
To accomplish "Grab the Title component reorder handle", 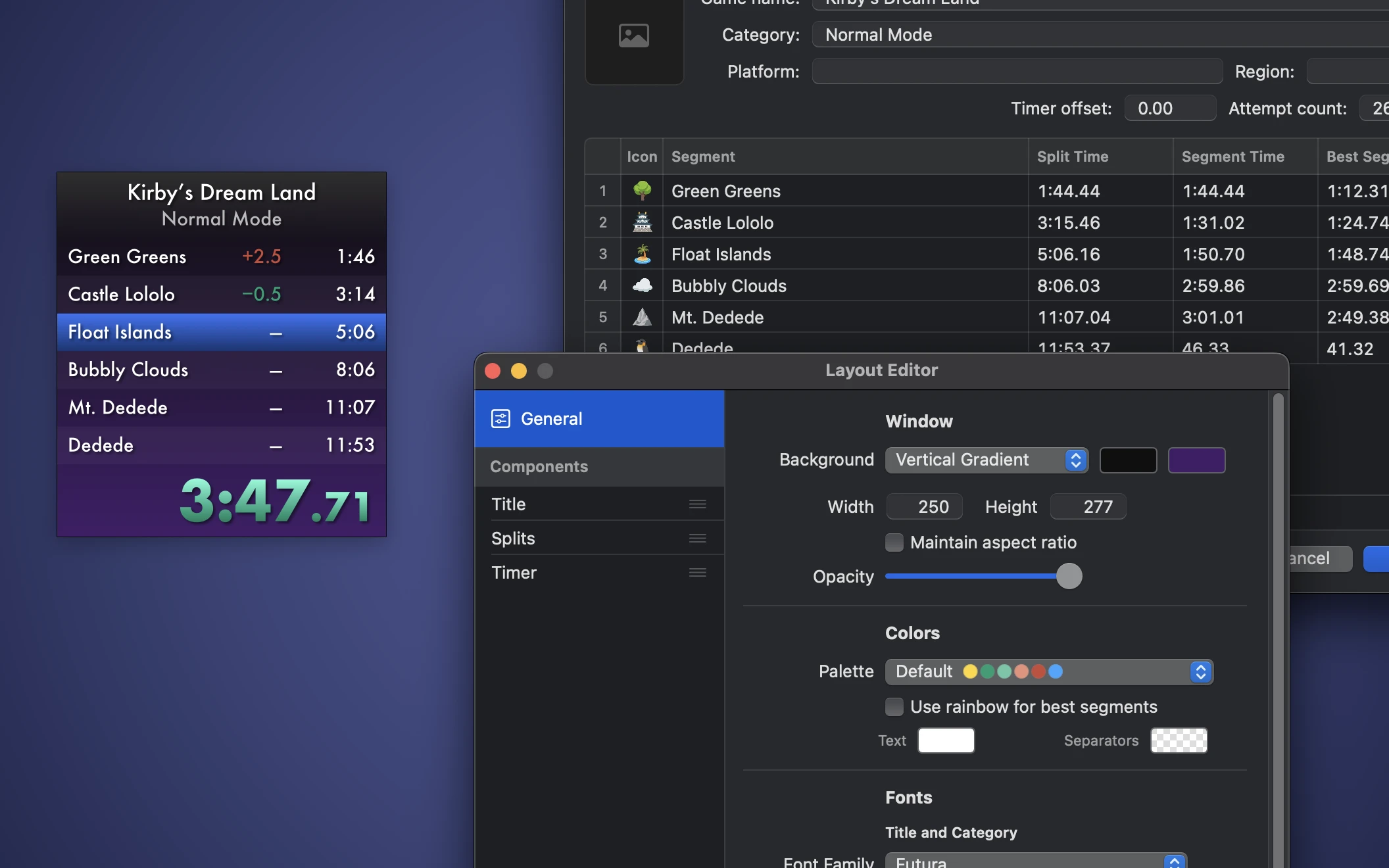I will click(x=698, y=504).
